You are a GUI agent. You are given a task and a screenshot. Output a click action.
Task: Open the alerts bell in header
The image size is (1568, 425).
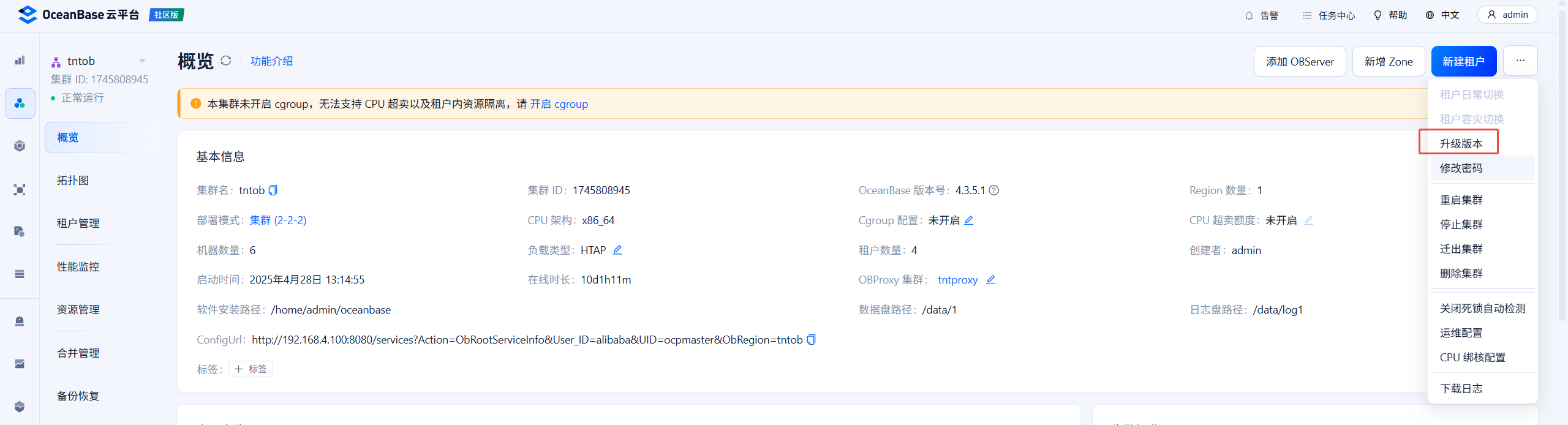(1262, 15)
